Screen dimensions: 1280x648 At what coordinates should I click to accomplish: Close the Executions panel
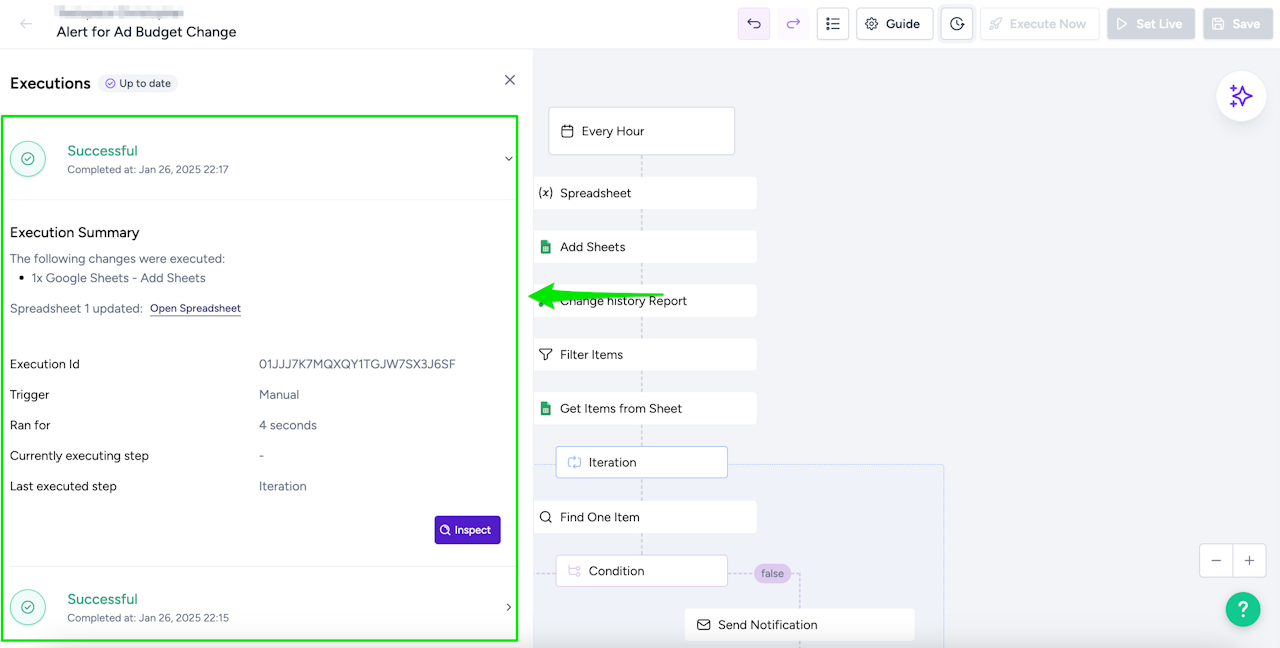tap(510, 80)
